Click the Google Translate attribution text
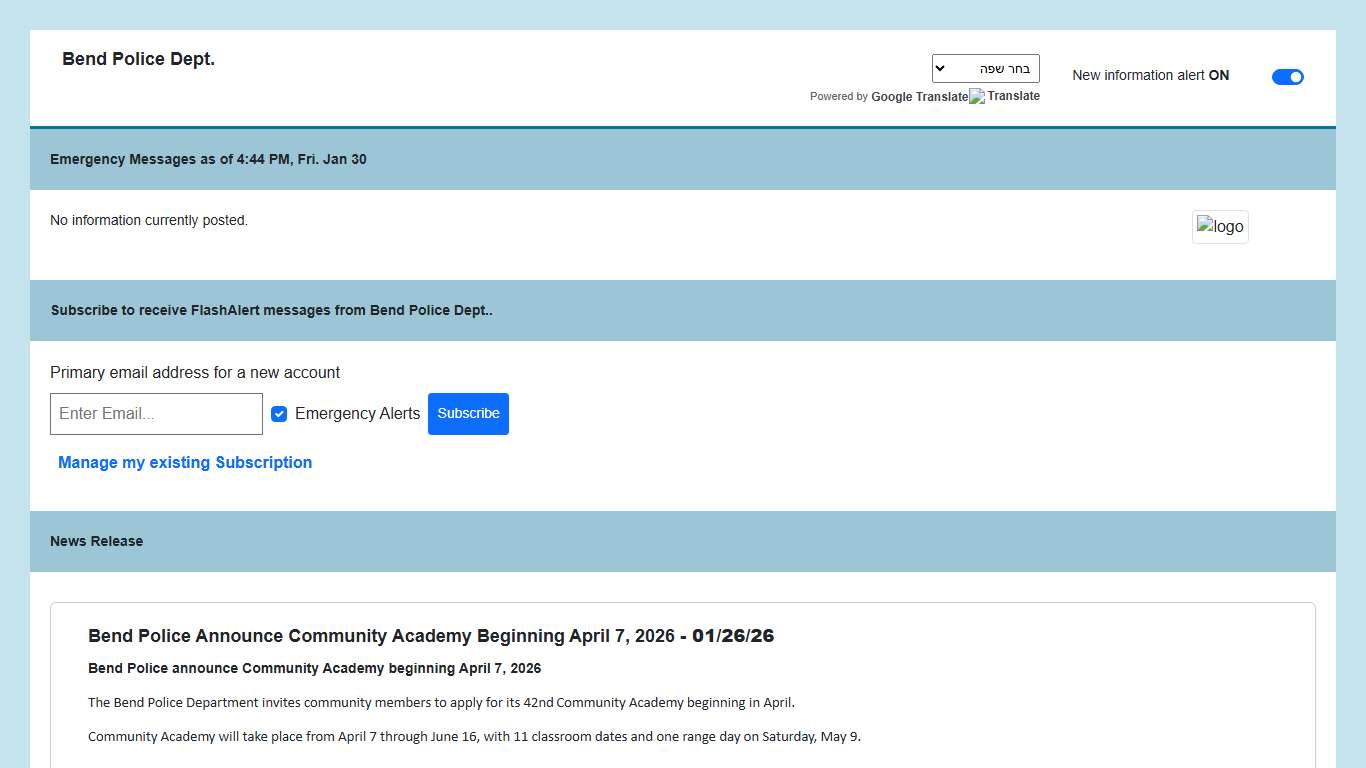Image resolution: width=1366 pixels, height=768 pixels. click(x=919, y=97)
